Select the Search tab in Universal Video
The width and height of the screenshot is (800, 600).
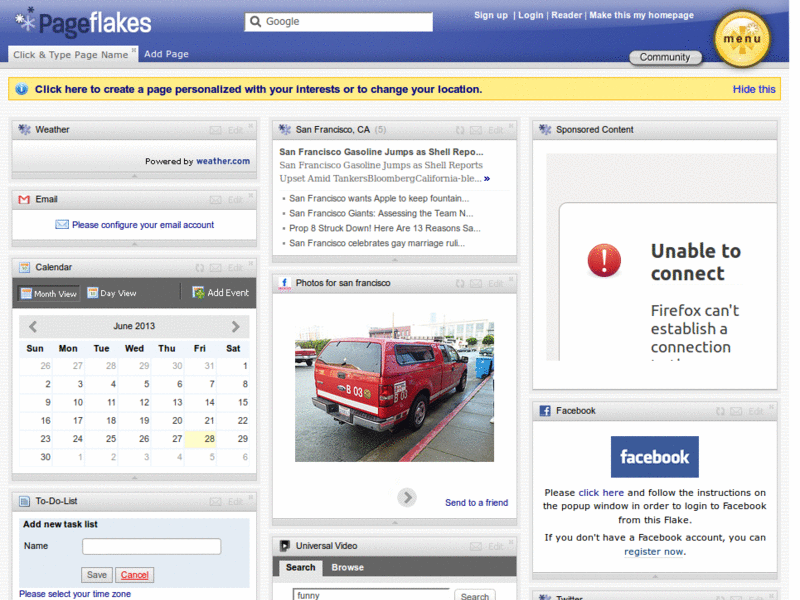[301, 567]
